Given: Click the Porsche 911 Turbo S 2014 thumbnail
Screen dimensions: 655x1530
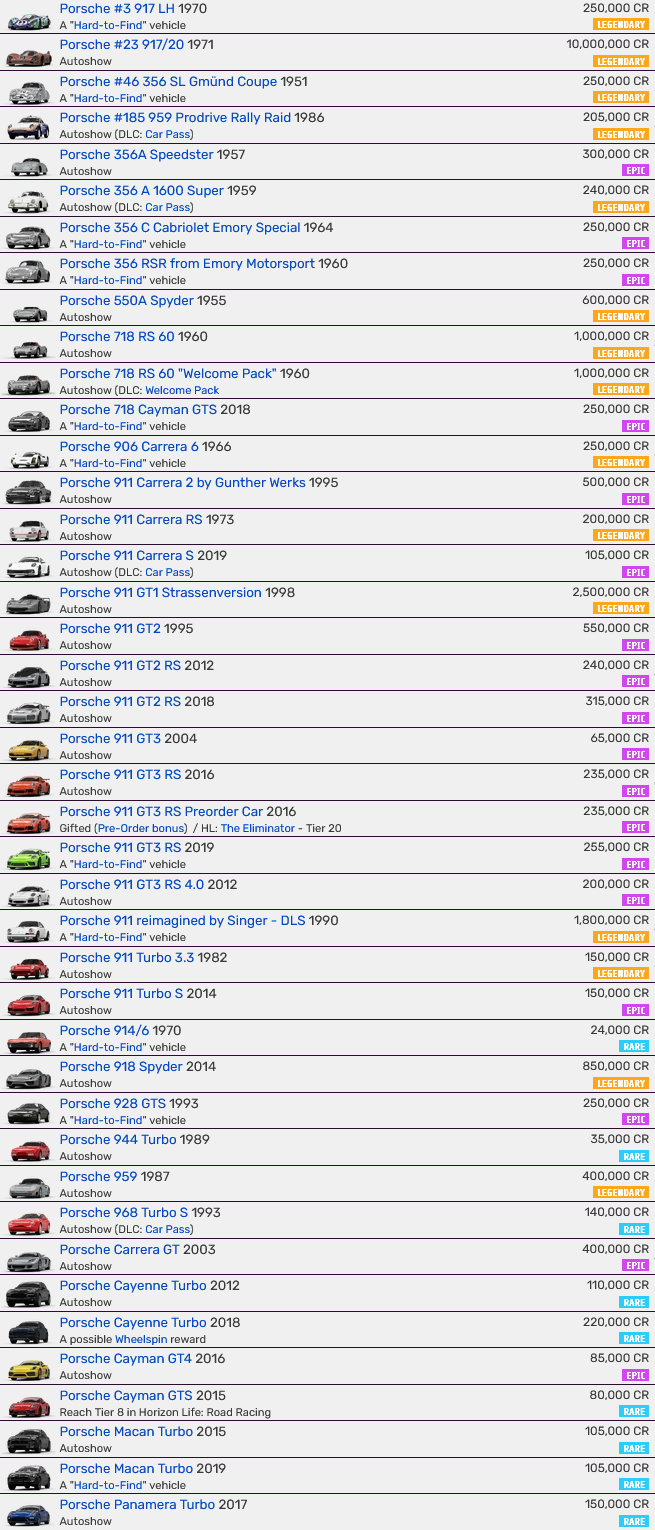Looking at the screenshot, I should 28,1003.
